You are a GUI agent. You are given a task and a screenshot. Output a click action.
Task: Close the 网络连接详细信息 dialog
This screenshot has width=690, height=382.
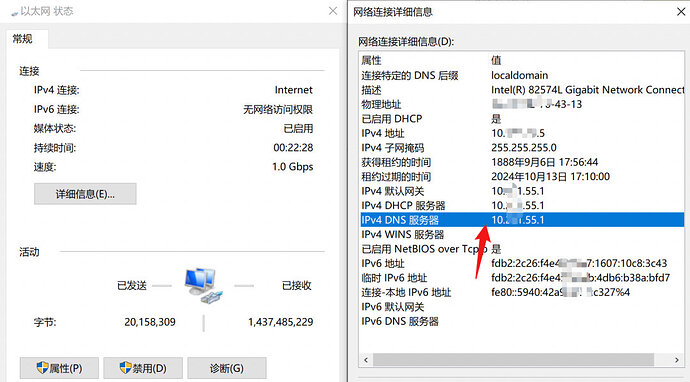[681, 11]
